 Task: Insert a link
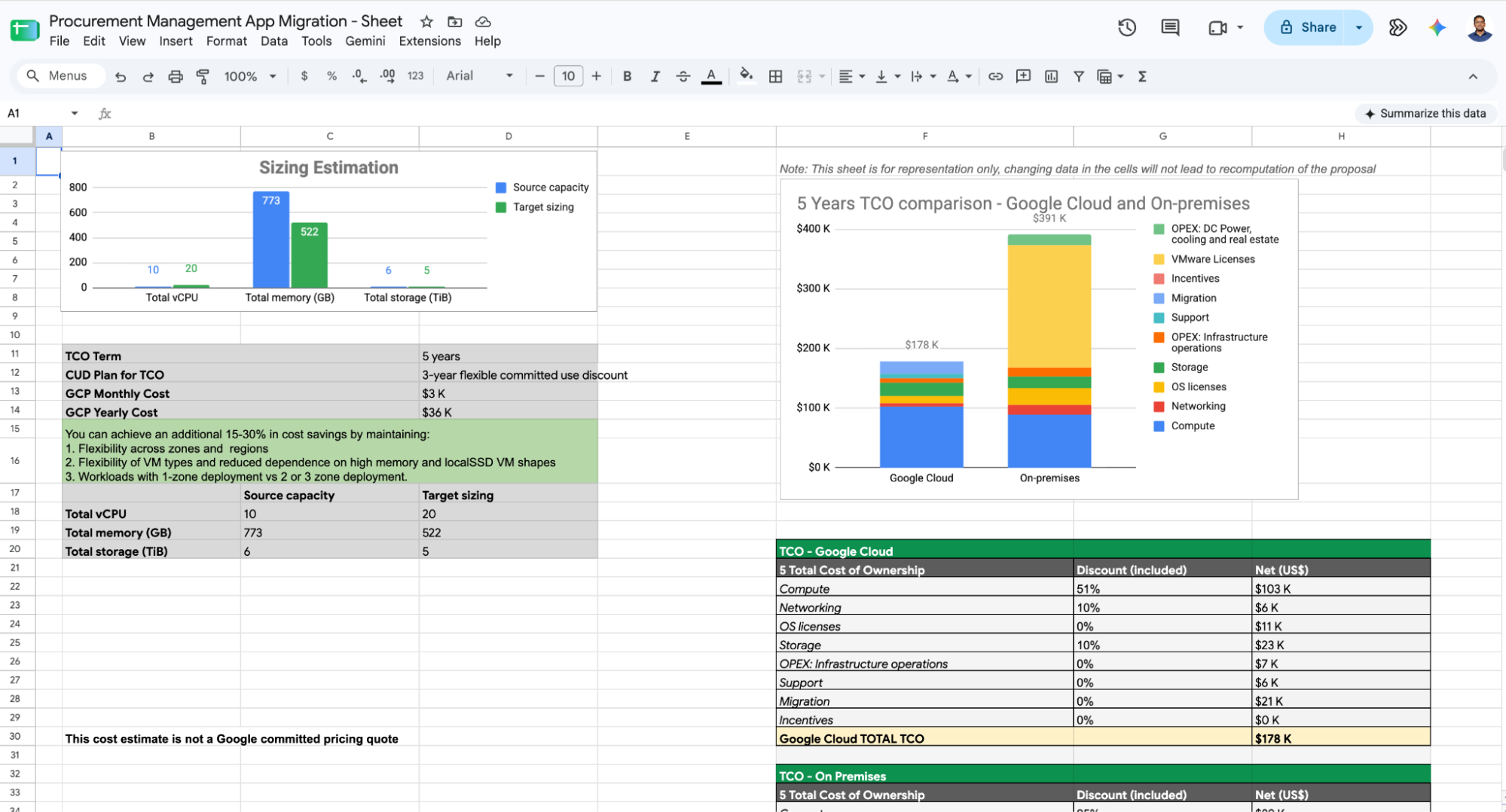(995, 76)
